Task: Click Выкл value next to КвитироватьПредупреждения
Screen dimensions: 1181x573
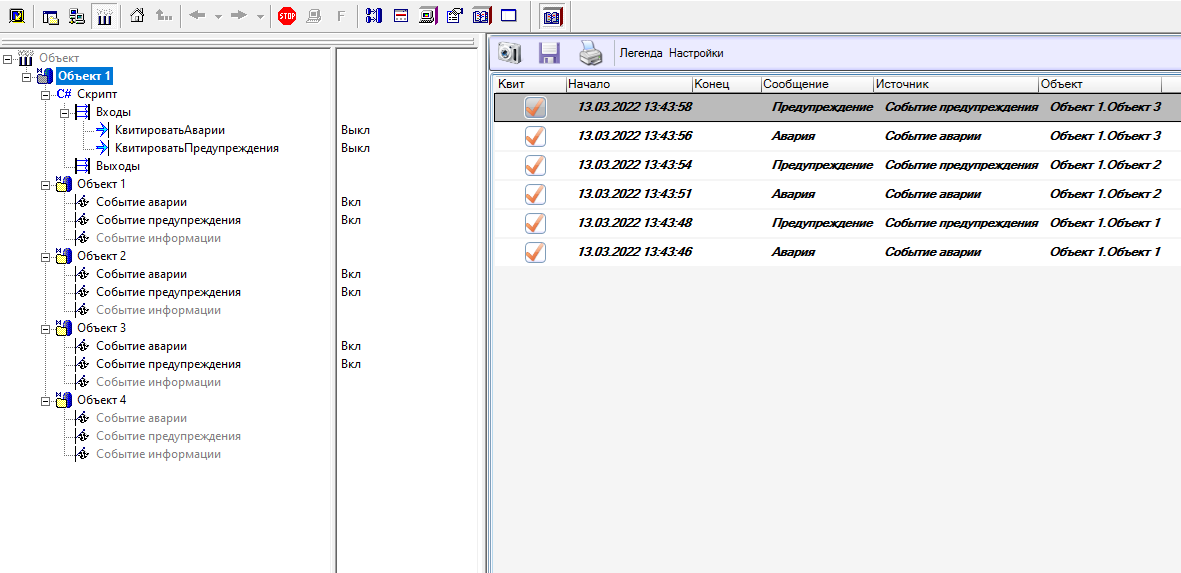Action: 356,148
